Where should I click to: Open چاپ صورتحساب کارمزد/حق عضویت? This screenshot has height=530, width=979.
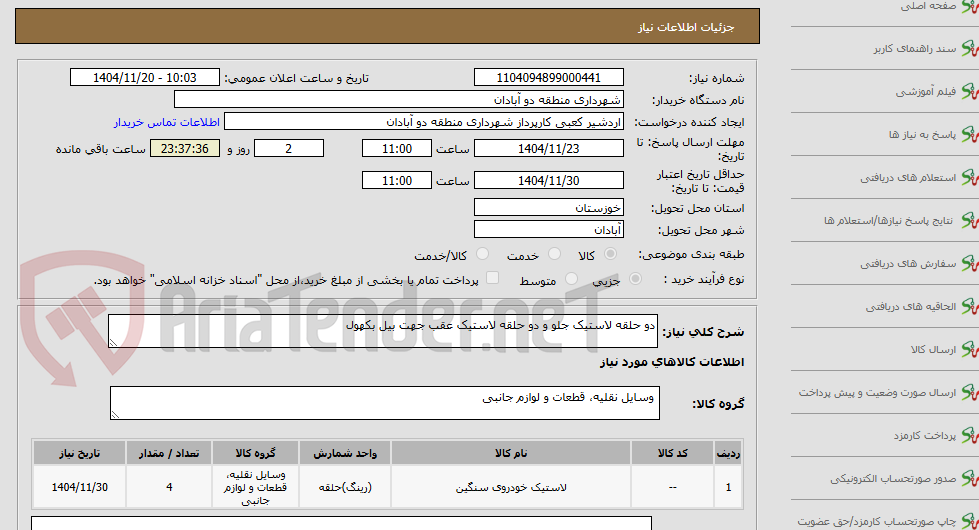(x=877, y=521)
